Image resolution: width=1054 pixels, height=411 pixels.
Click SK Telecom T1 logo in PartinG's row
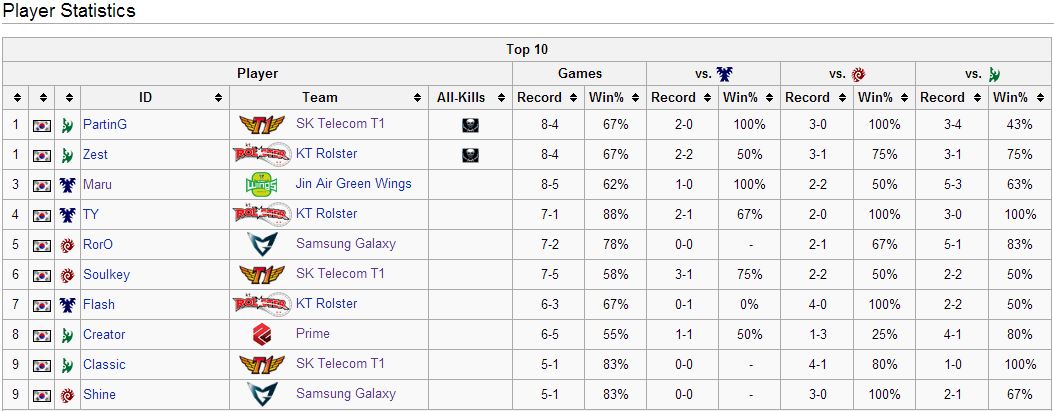tap(261, 125)
